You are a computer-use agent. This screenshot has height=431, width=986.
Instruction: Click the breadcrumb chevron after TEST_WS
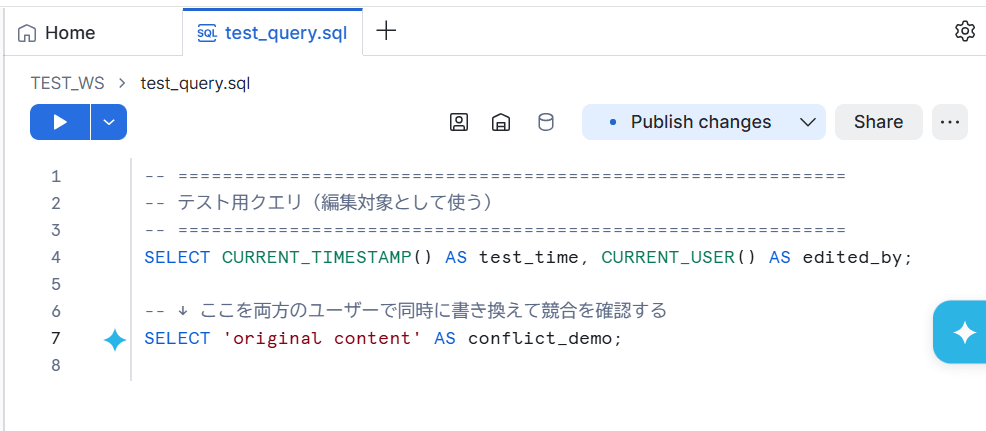pyautogui.click(x=123, y=84)
